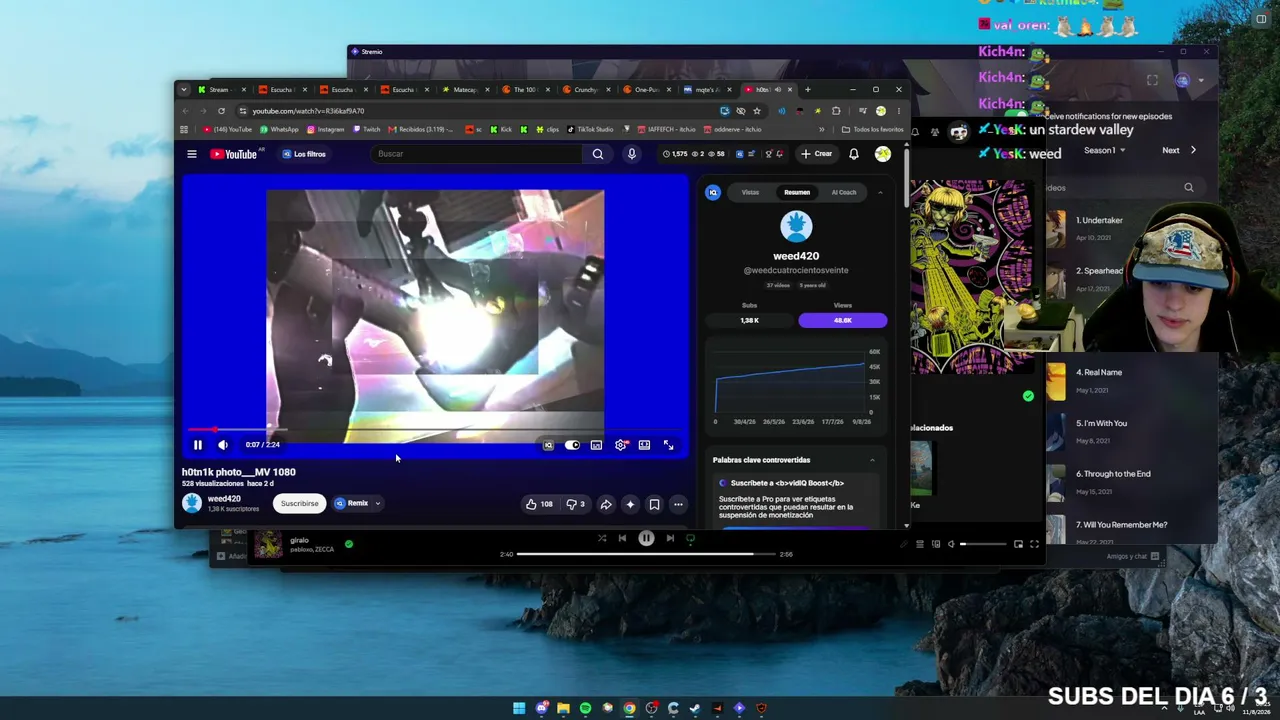This screenshot has width=1280, height=720.
Task: Like the video with 108 likes
Action: click(x=540, y=504)
